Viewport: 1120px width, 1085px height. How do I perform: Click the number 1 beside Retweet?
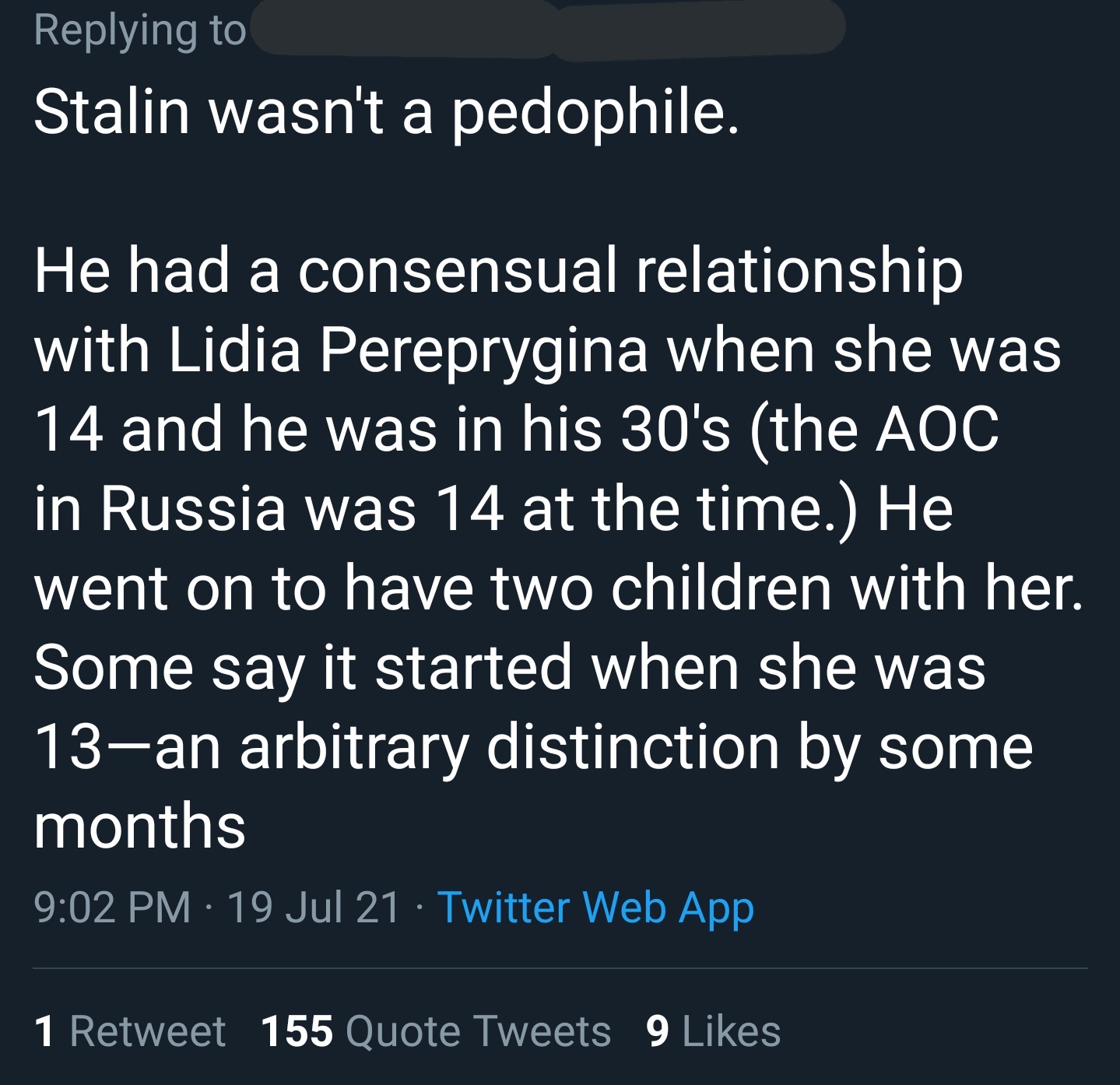pyautogui.click(x=44, y=1031)
